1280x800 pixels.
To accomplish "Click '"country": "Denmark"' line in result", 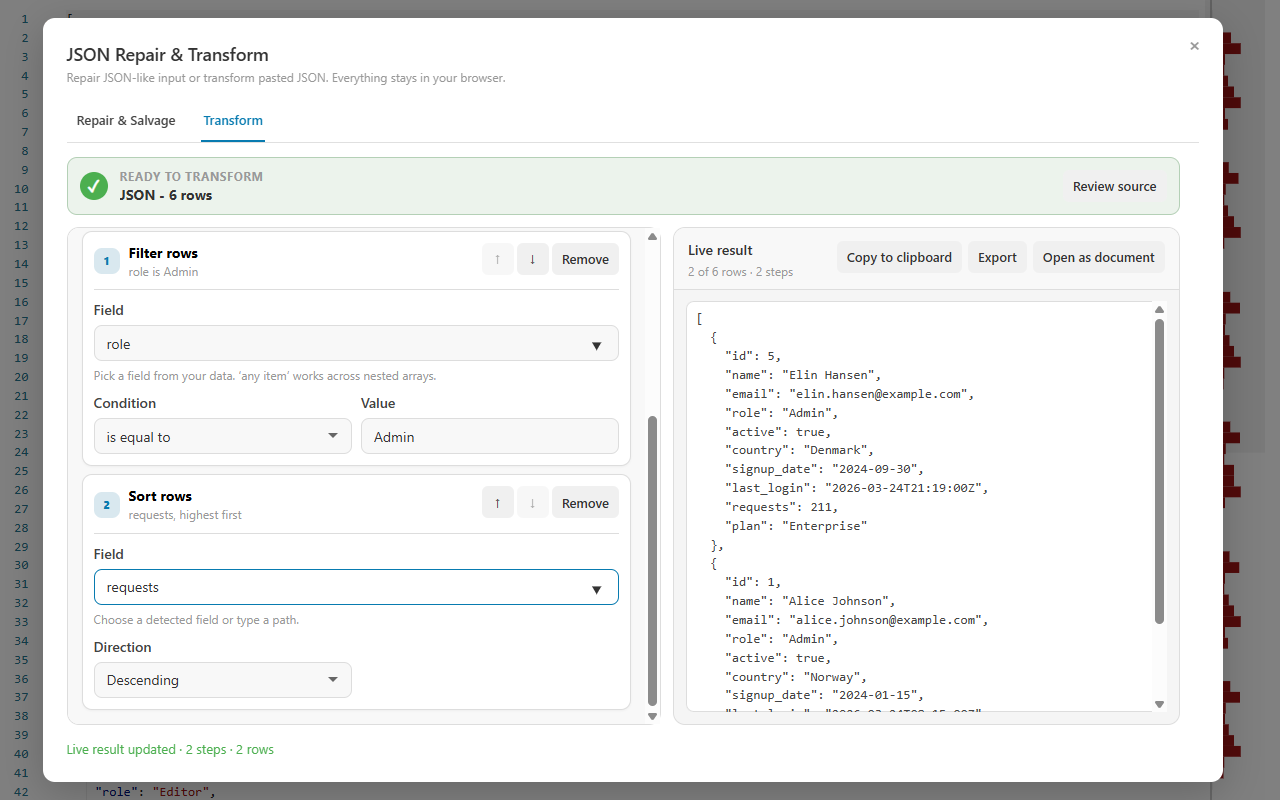I will pos(799,450).
